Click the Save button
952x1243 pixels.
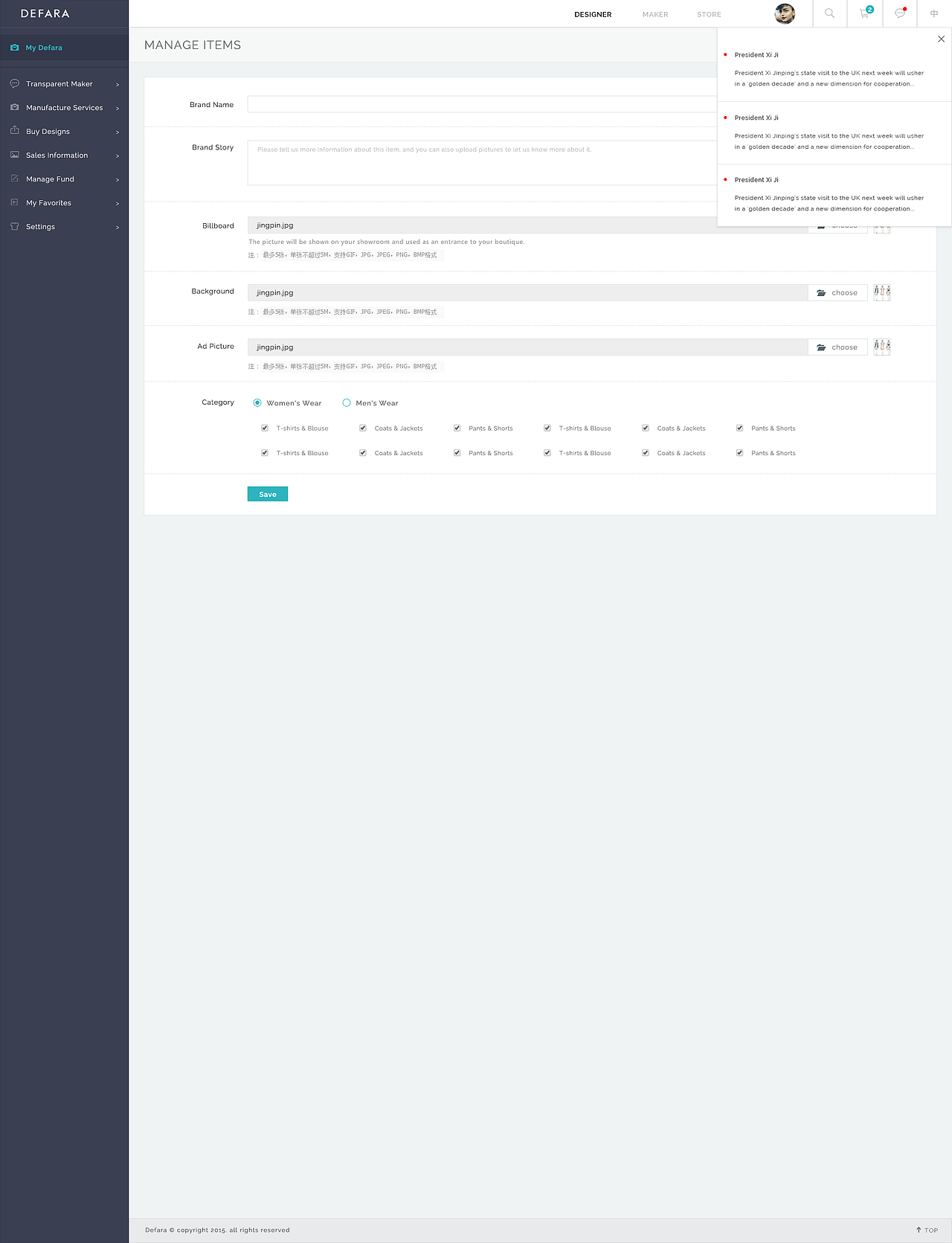(268, 494)
